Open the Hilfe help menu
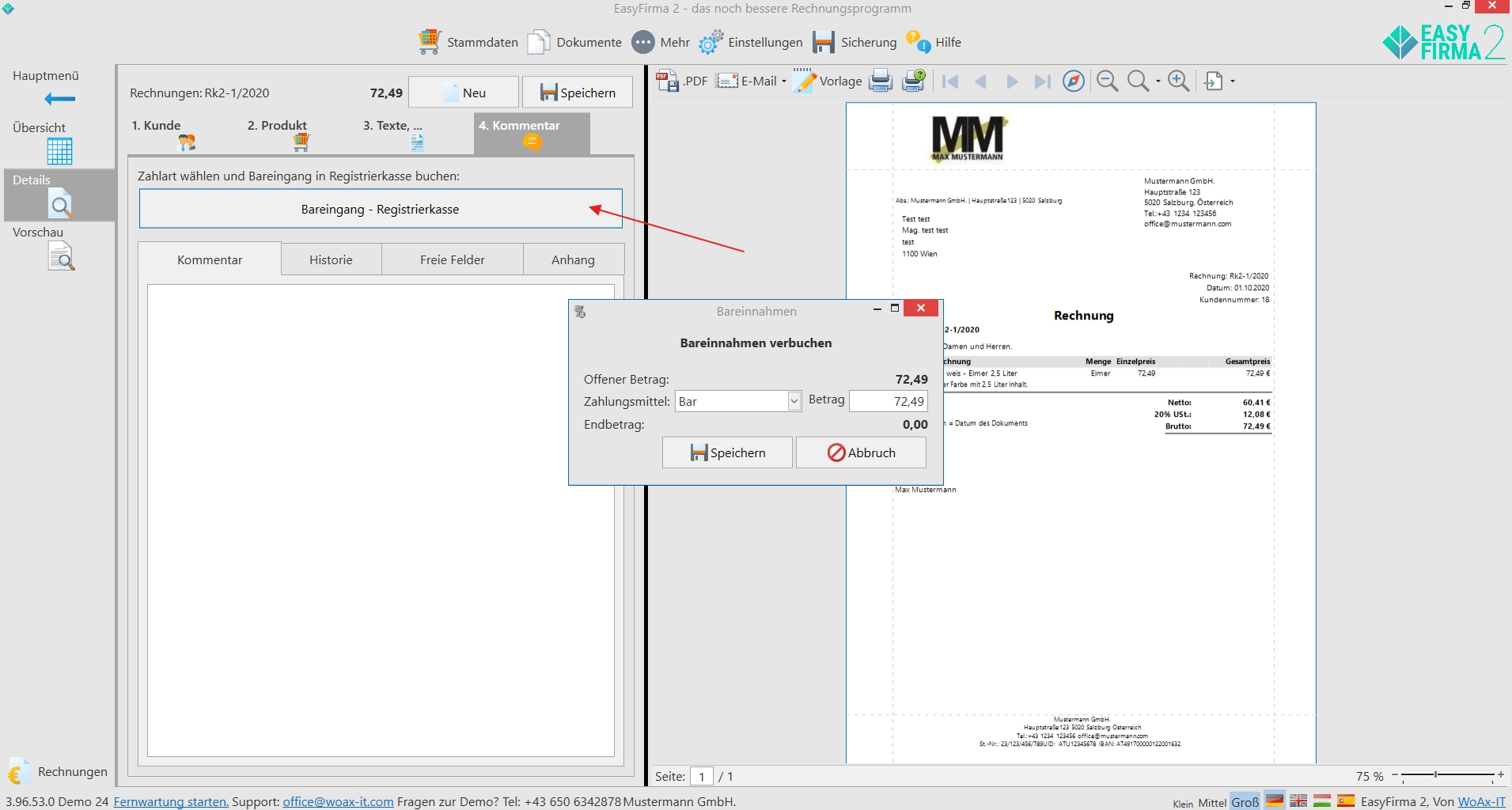 (x=934, y=43)
